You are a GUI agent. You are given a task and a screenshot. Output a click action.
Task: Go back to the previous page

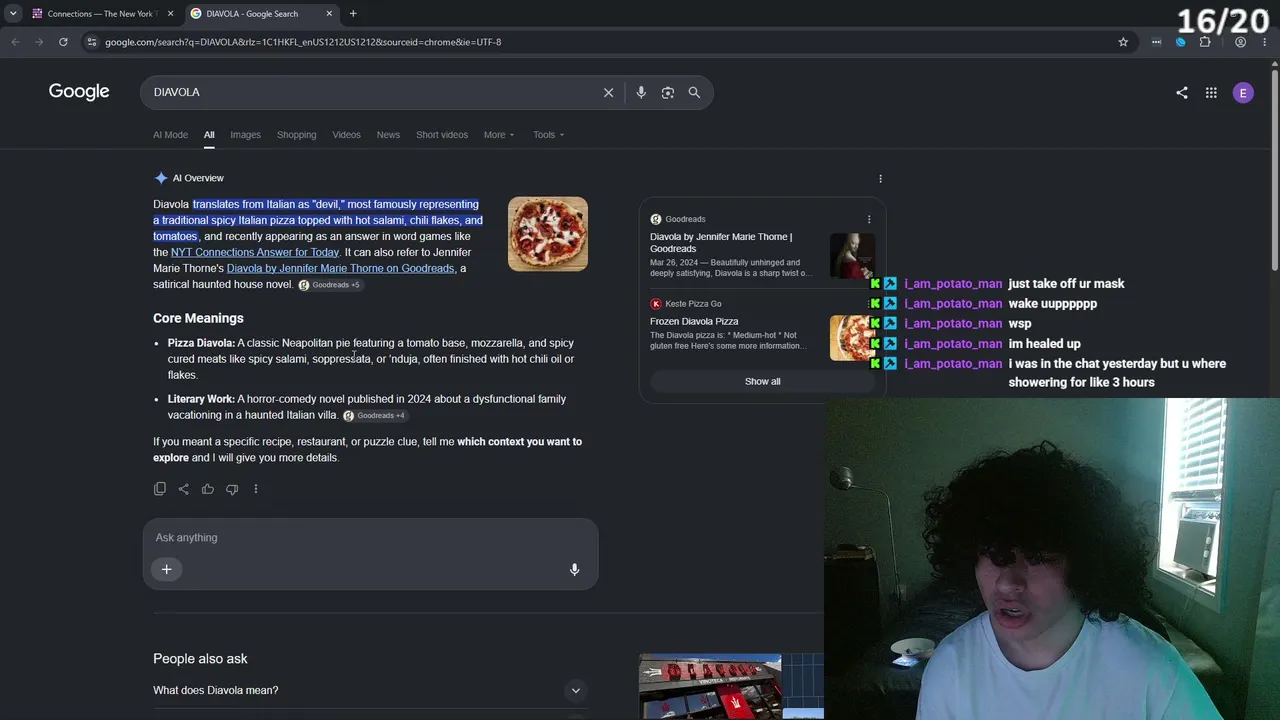pyautogui.click(x=15, y=42)
